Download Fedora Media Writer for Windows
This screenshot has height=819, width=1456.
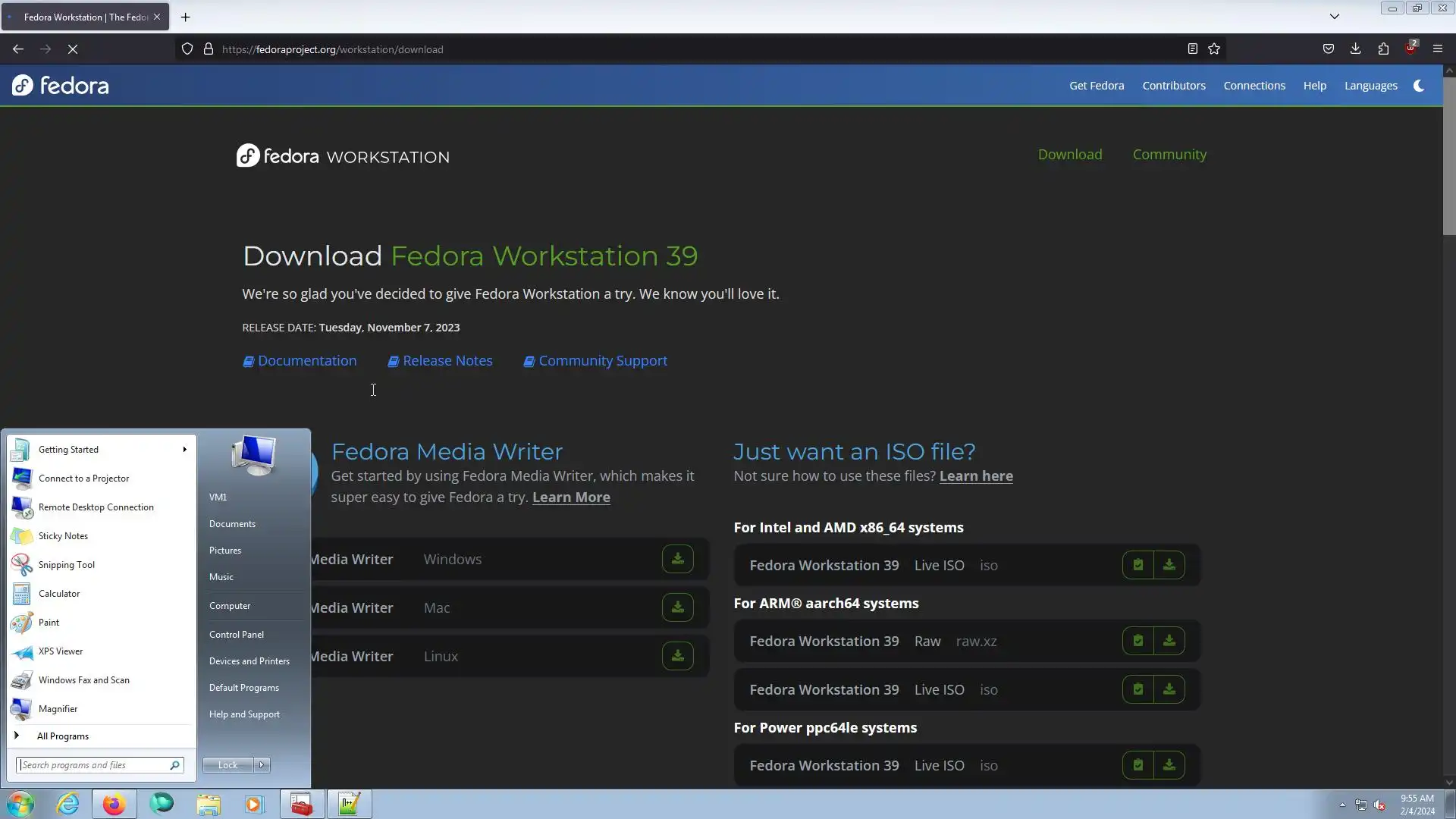677,559
